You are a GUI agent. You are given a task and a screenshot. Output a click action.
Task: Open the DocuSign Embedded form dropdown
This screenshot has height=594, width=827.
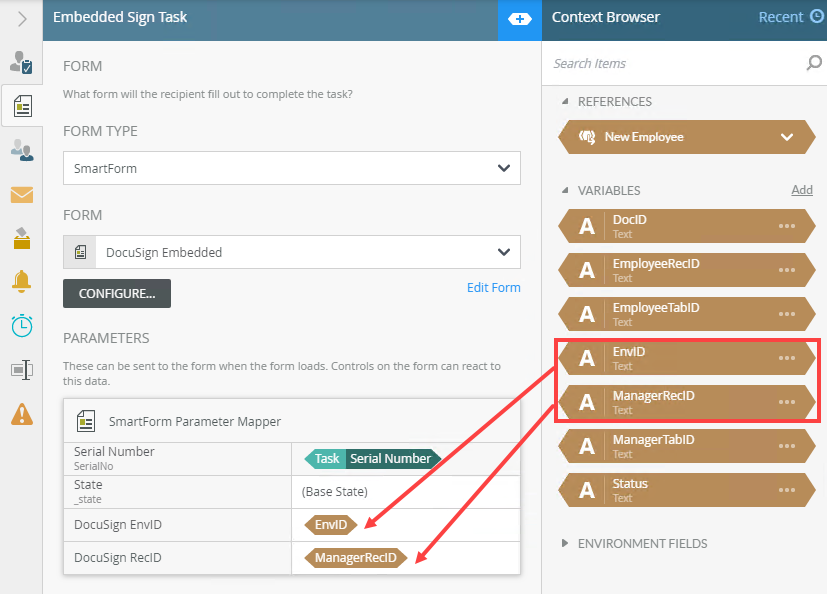click(291, 252)
